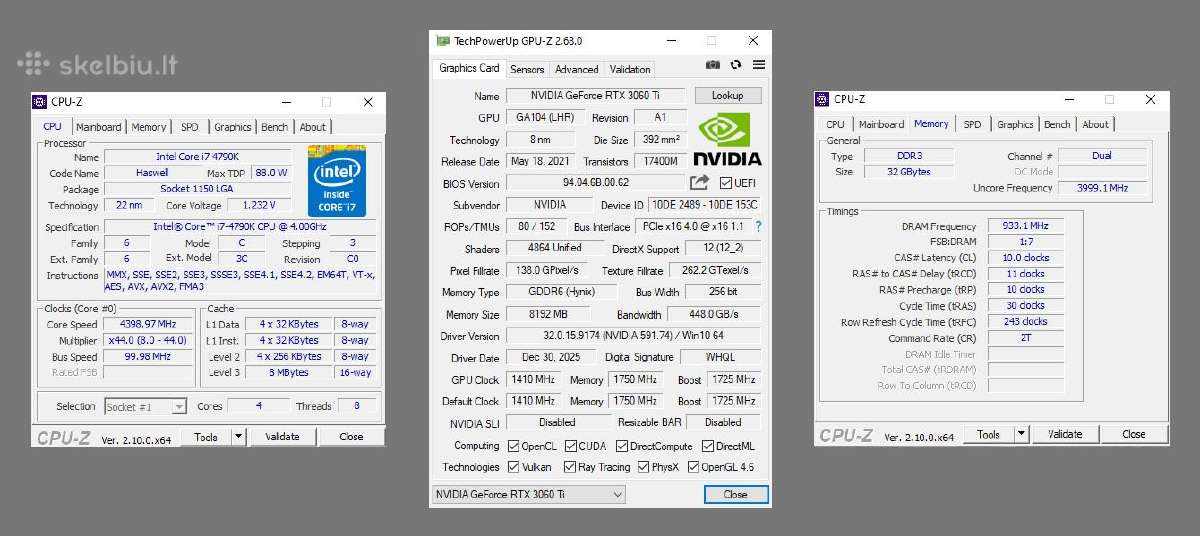1200x536 pixels.
Task: Open Graphics tab in CPU-Z window showing Memory info
Action: tap(1015, 124)
